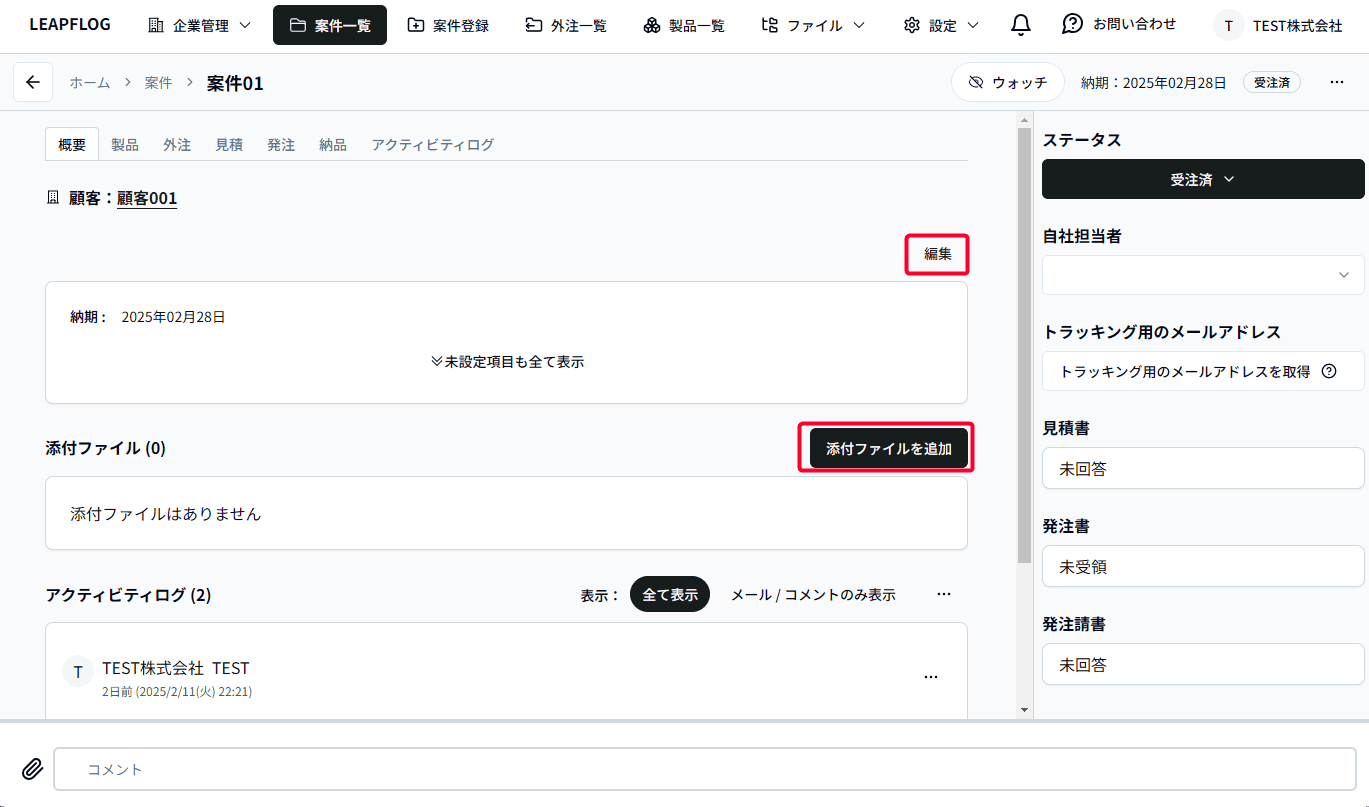The height and width of the screenshot is (807, 1369).
Task: Open the 顧客001 customer link
Action: pos(147,198)
